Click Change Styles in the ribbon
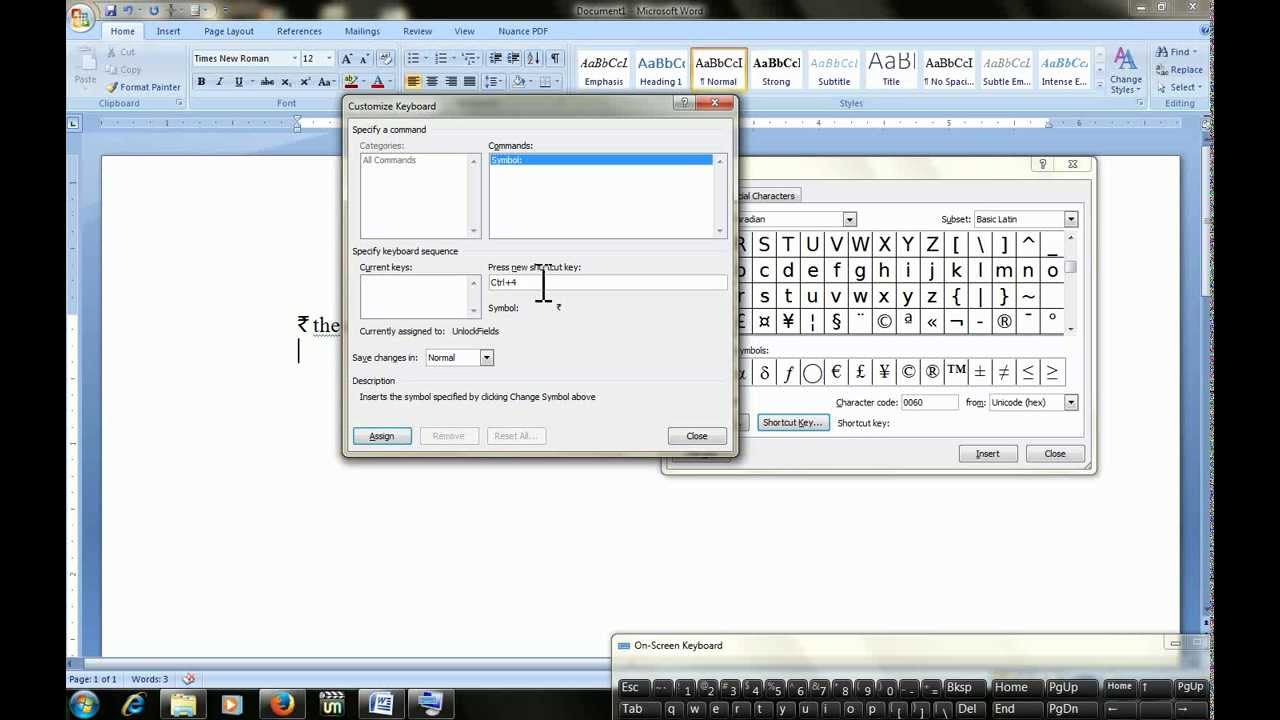 [1125, 70]
